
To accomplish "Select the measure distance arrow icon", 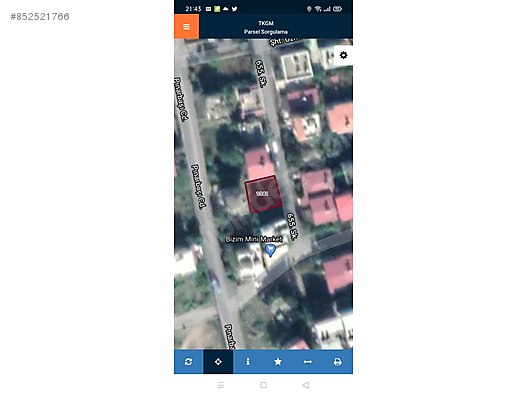I will [x=307, y=362].
